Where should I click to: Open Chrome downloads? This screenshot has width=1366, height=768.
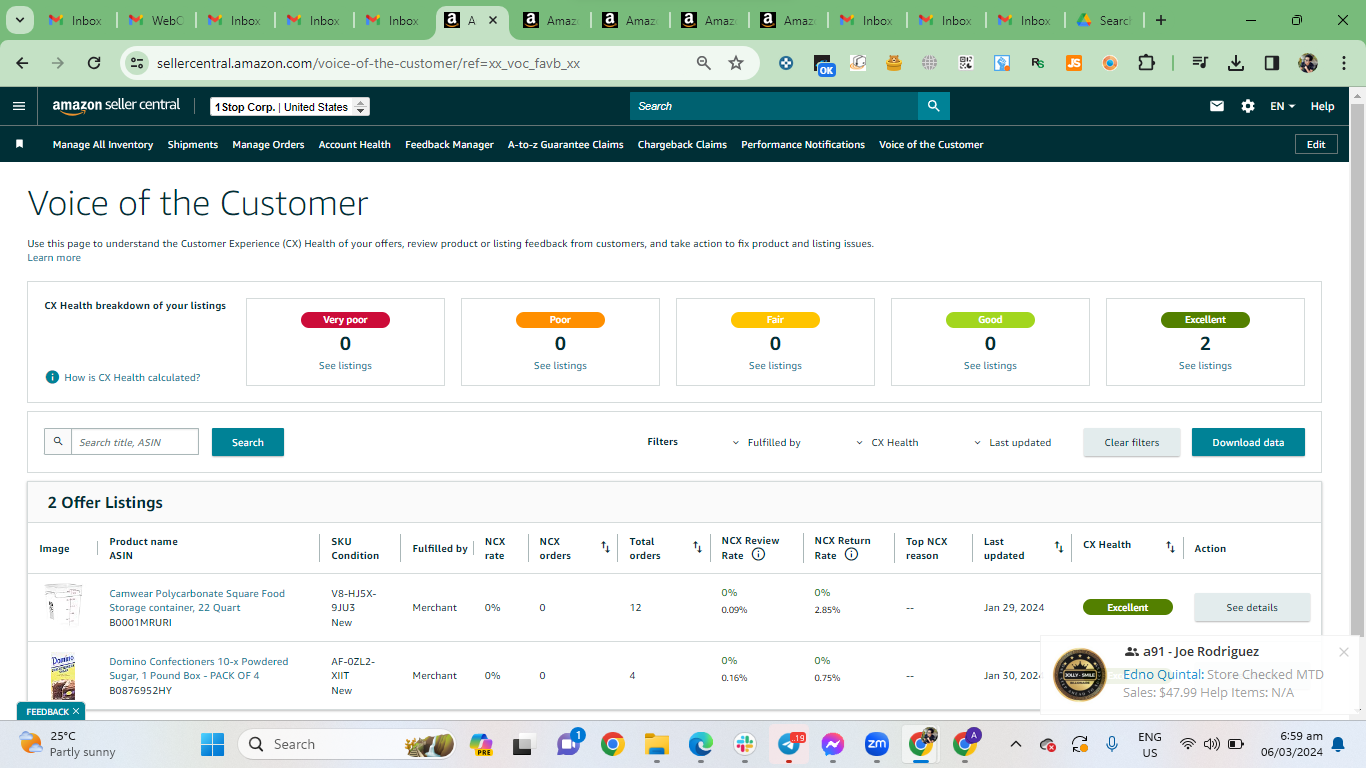pyautogui.click(x=1236, y=63)
